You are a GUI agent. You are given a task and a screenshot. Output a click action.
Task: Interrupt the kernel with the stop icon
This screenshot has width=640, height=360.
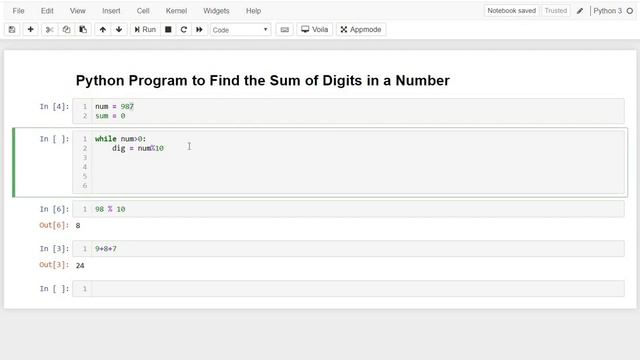[168, 29]
